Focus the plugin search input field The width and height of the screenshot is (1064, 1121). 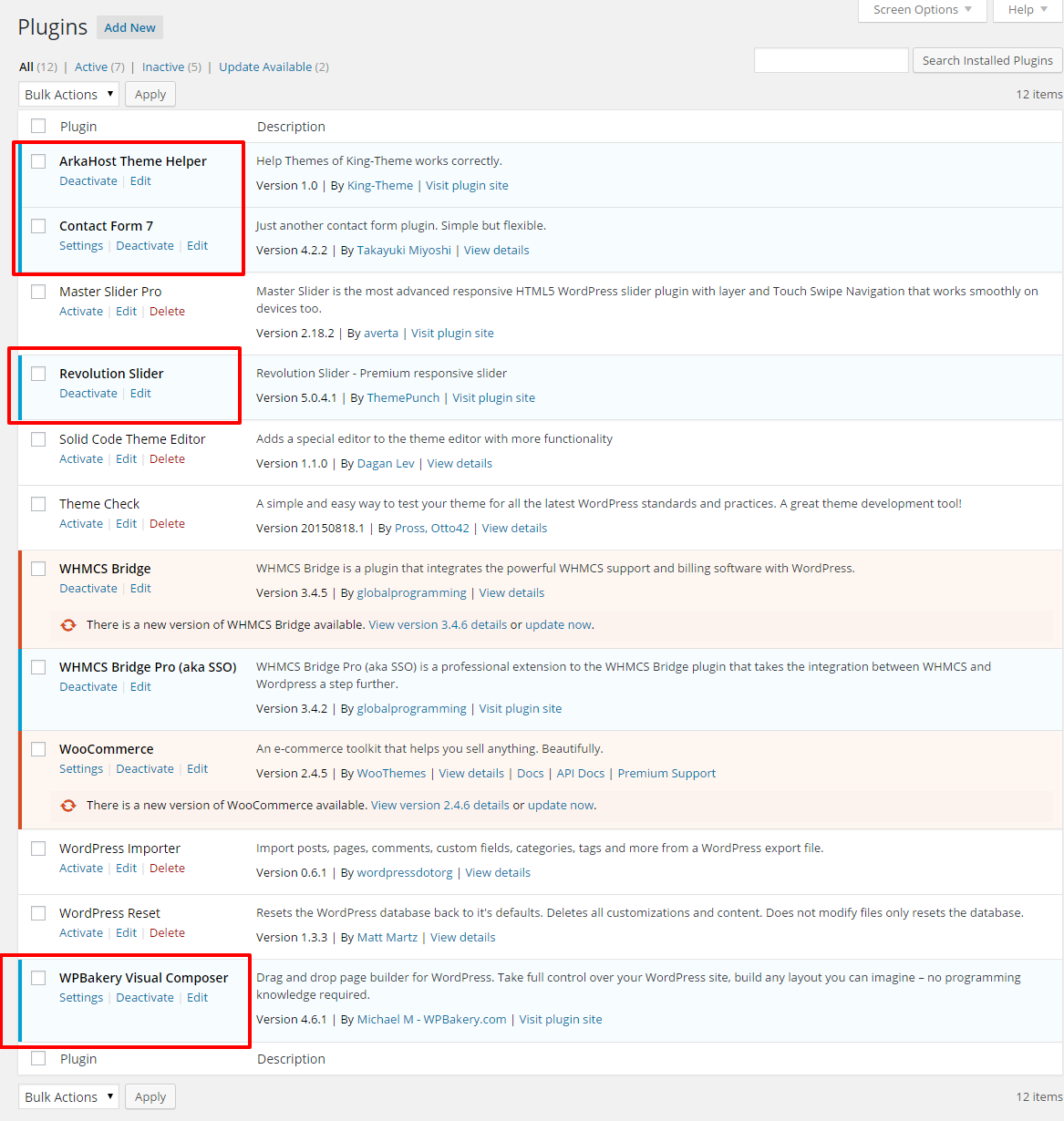(832, 60)
